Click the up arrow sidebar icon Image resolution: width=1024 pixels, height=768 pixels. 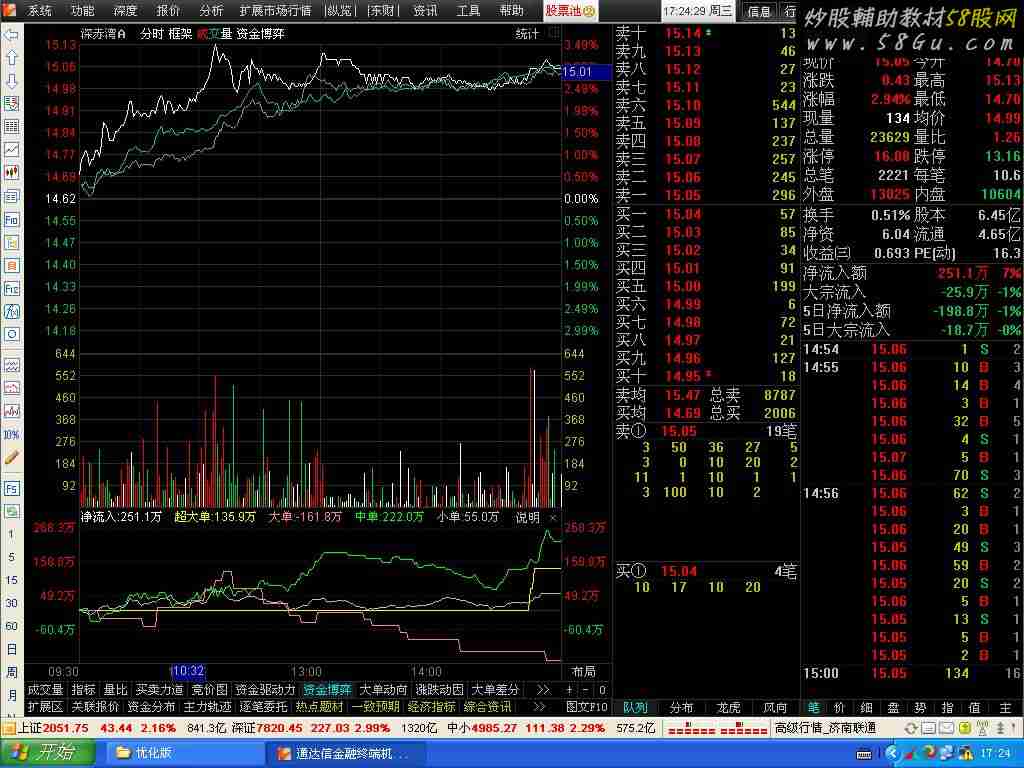(x=12, y=58)
